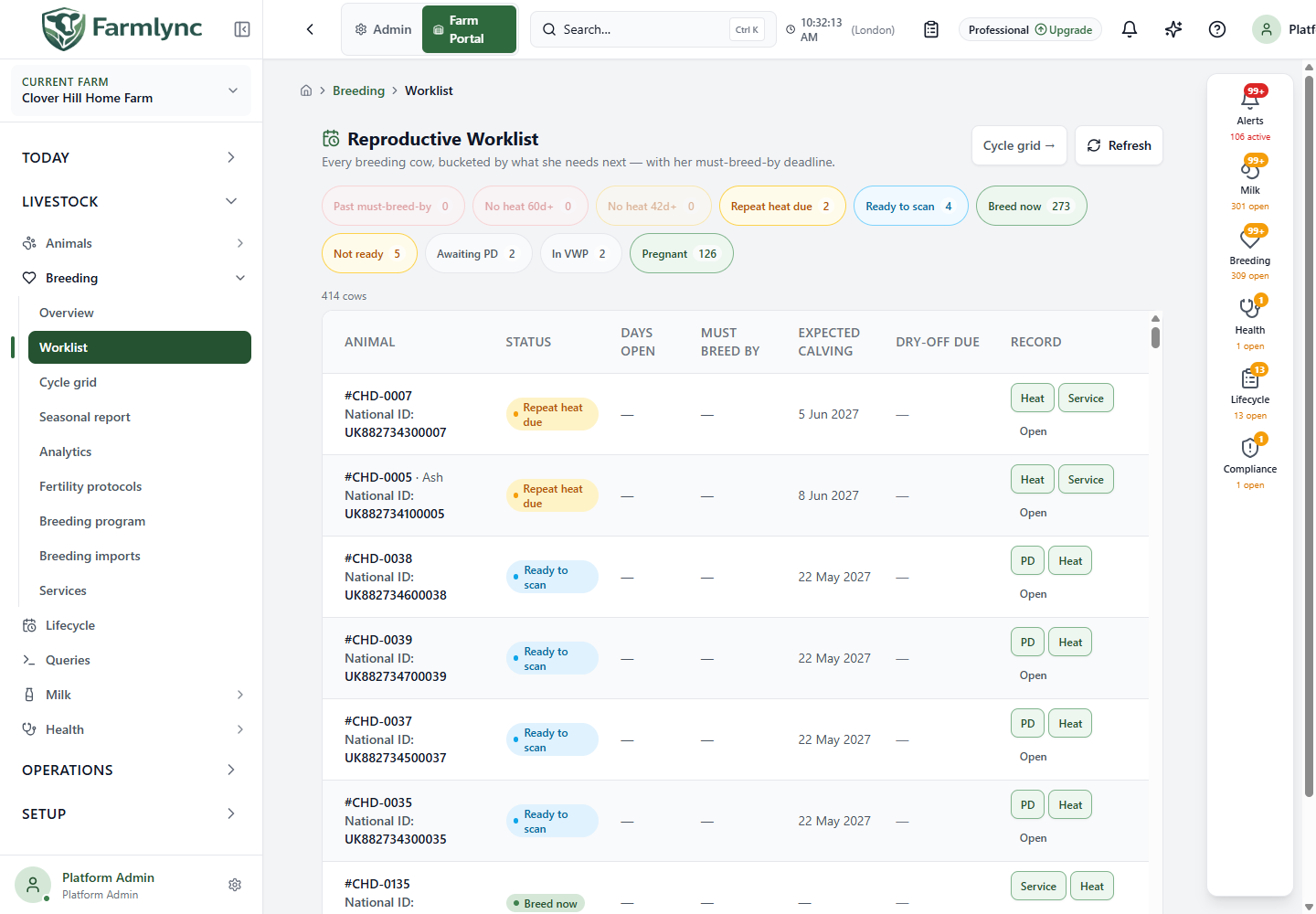Go back with the arrow icon
The height and width of the screenshot is (914, 1316).
(310, 29)
